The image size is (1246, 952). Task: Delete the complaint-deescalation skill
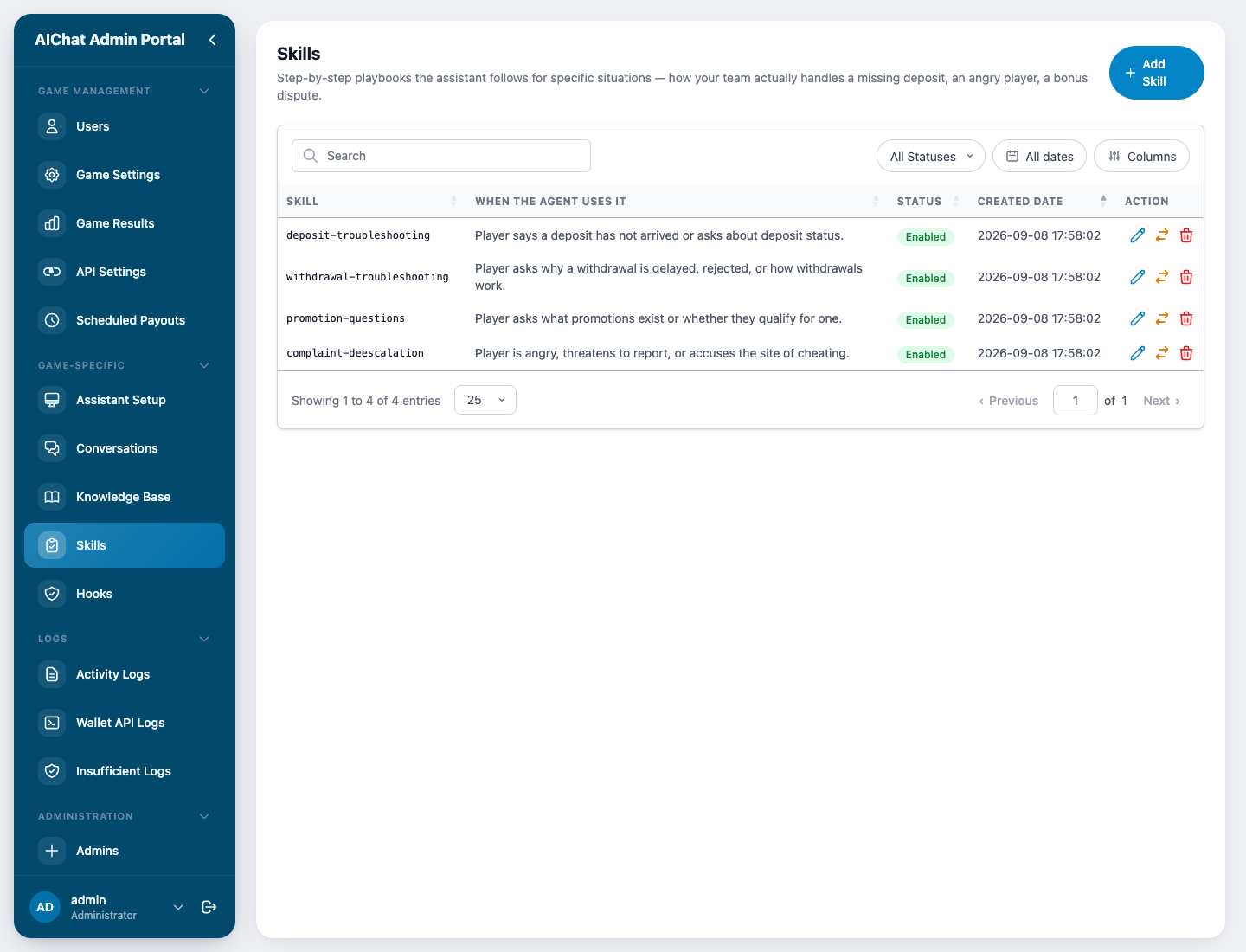click(1186, 353)
